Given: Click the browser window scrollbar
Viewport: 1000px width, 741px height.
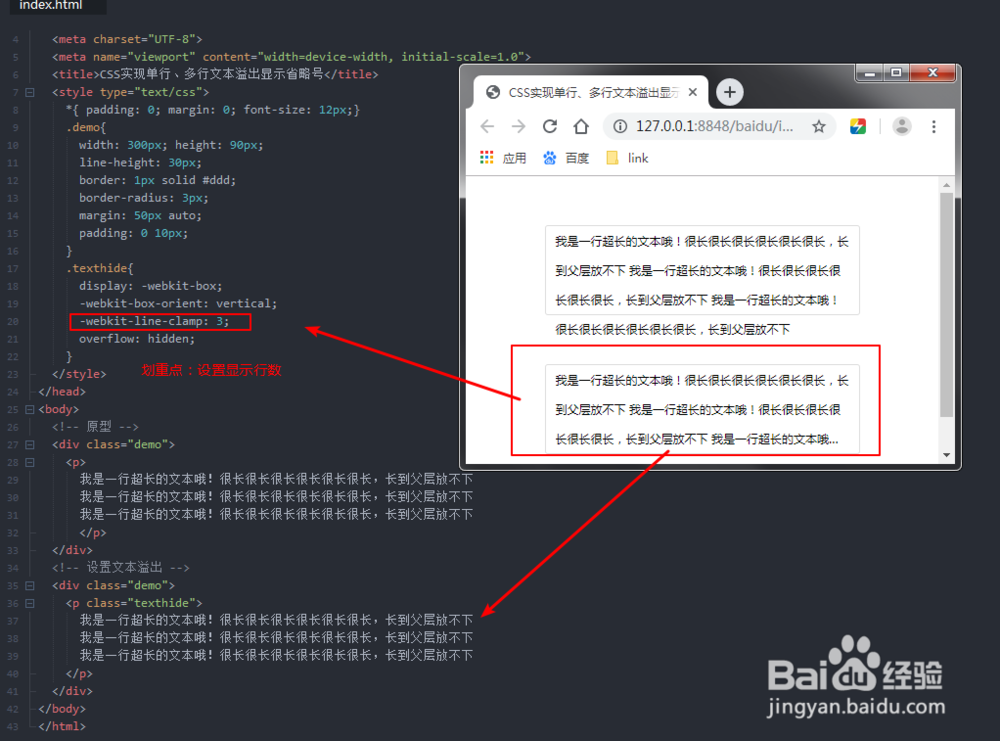Looking at the screenshot, I should (947, 300).
